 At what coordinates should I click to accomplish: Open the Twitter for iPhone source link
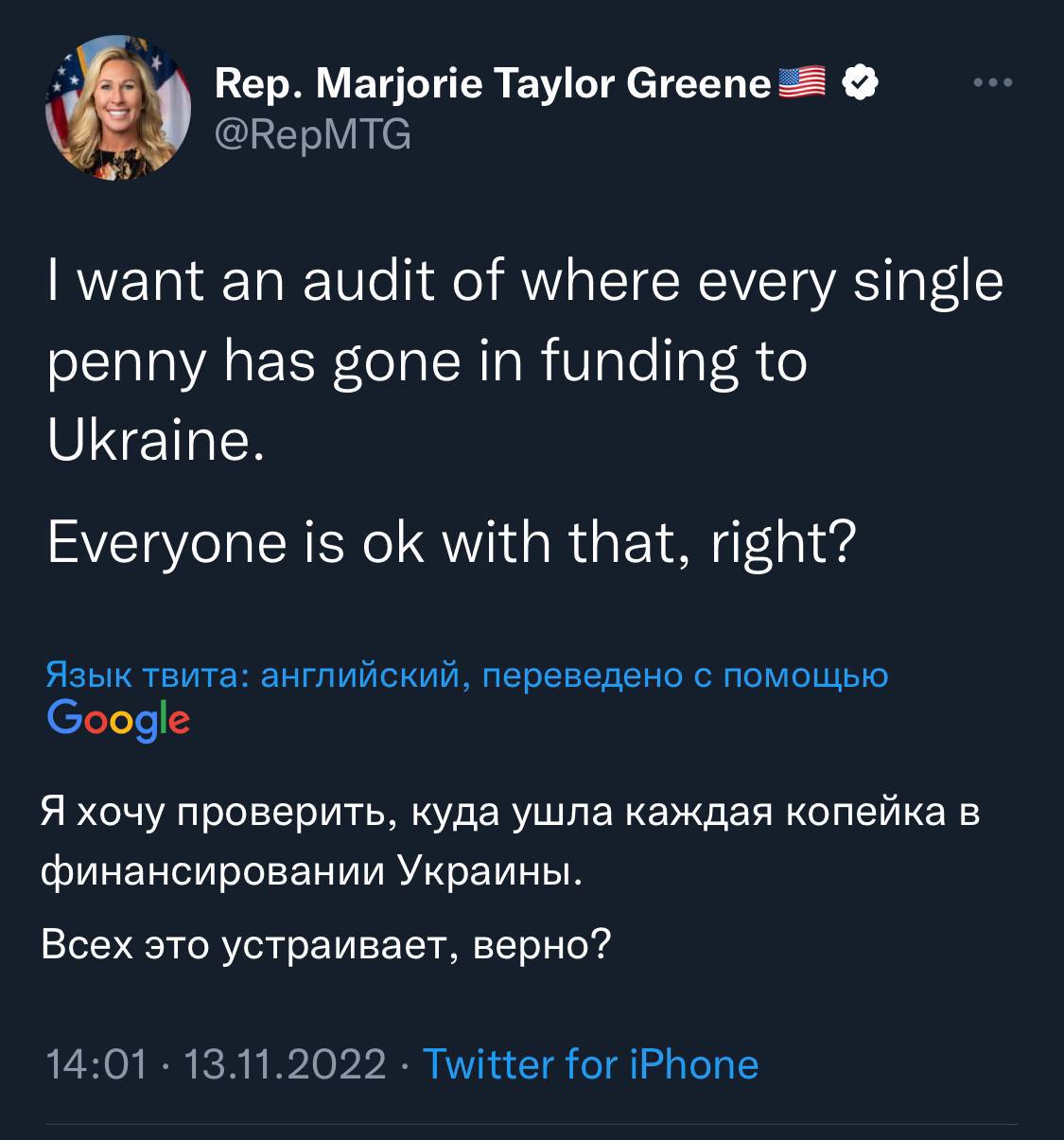click(x=590, y=1063)
